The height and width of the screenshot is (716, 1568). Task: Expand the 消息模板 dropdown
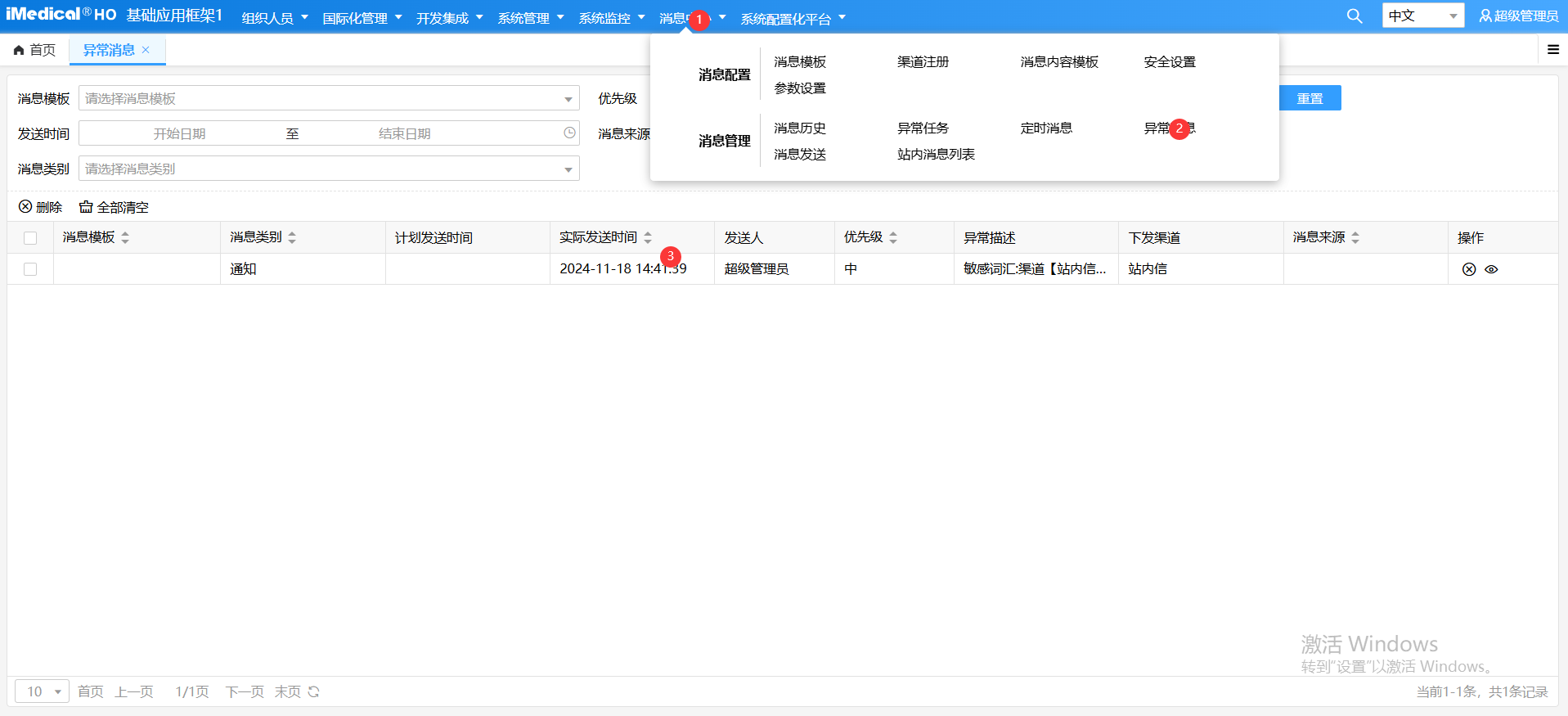568,99
